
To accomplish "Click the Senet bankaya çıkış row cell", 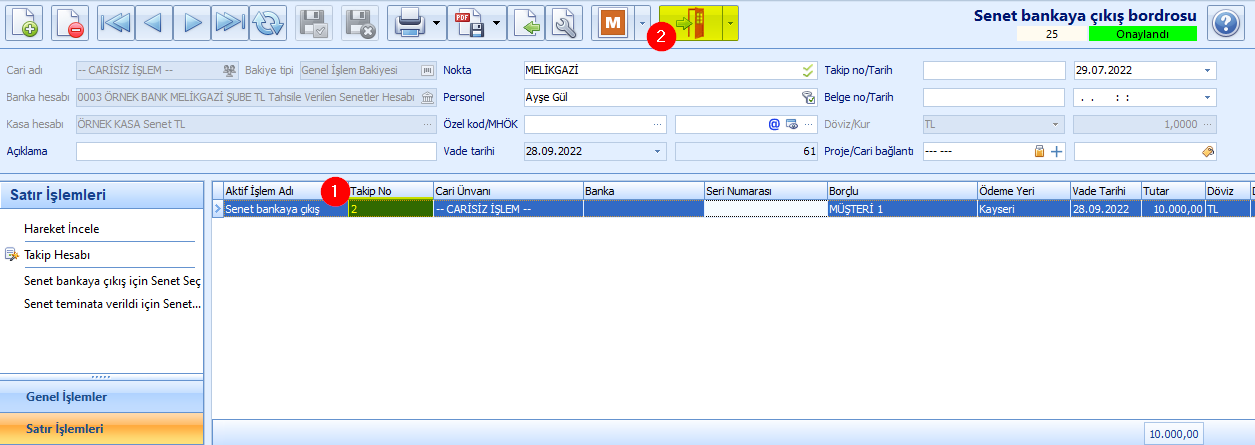I will click(285, 209).
